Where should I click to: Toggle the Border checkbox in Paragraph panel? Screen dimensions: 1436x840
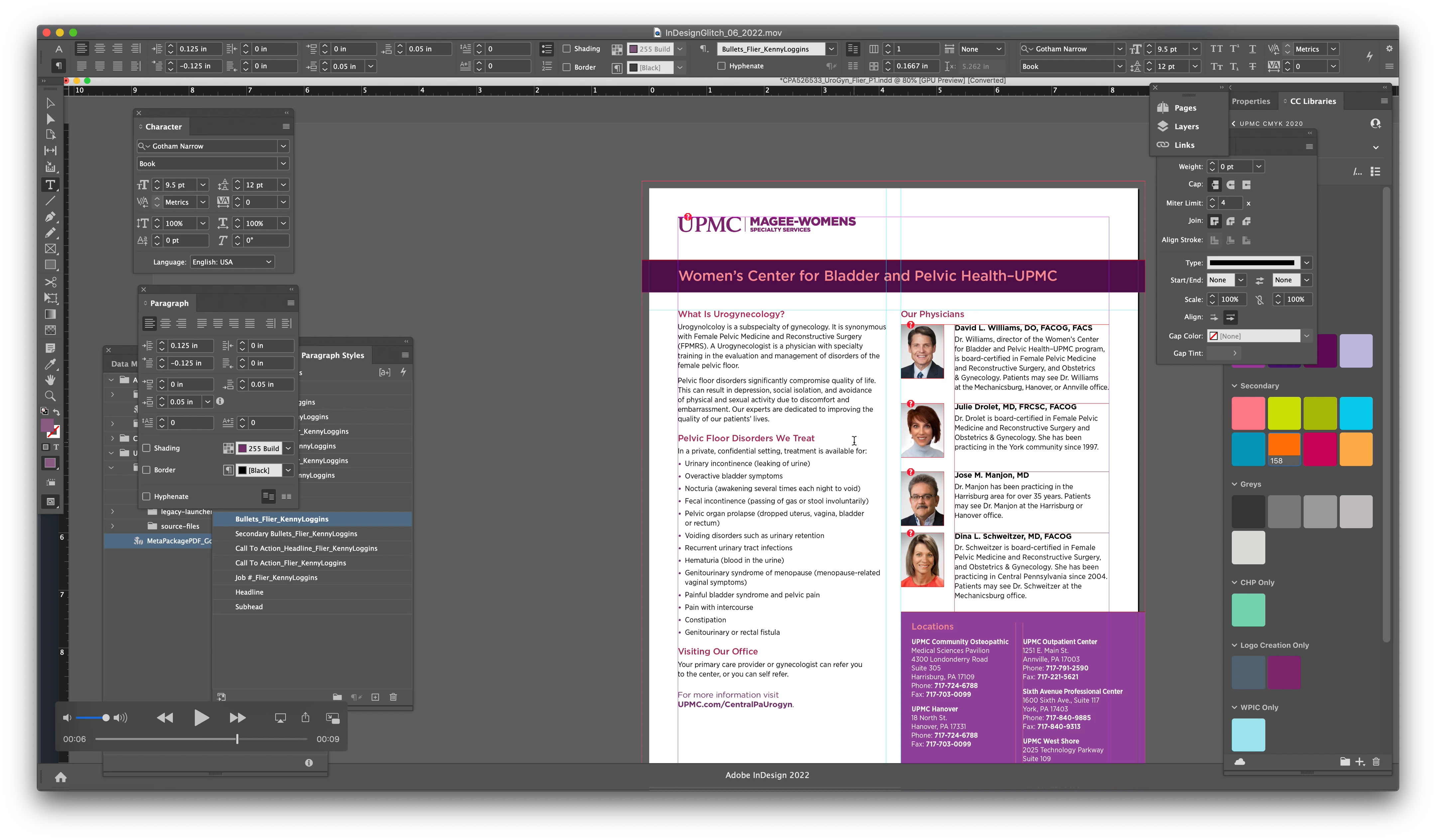click(147, 470)
